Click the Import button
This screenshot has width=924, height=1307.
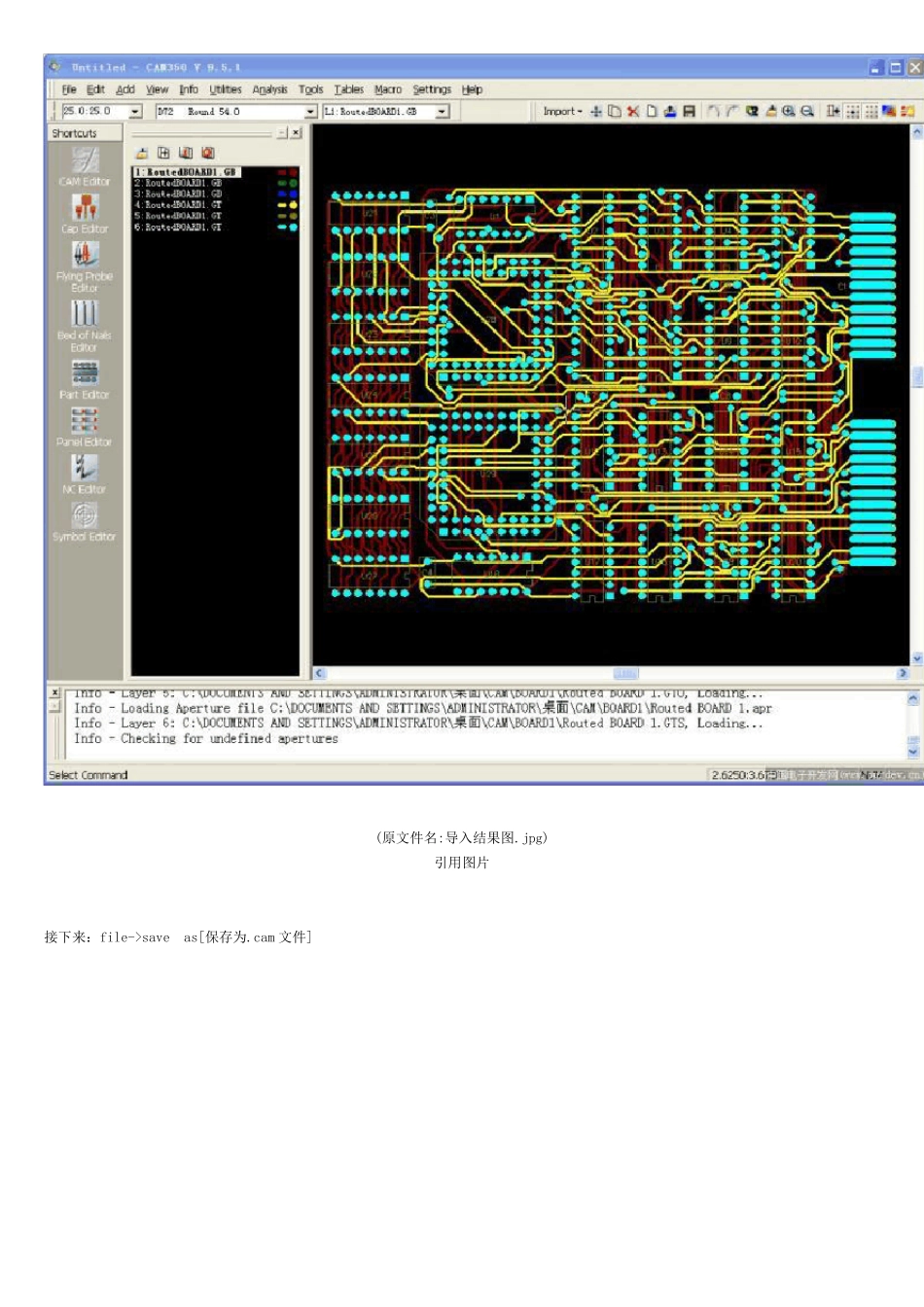pos(562,112)
